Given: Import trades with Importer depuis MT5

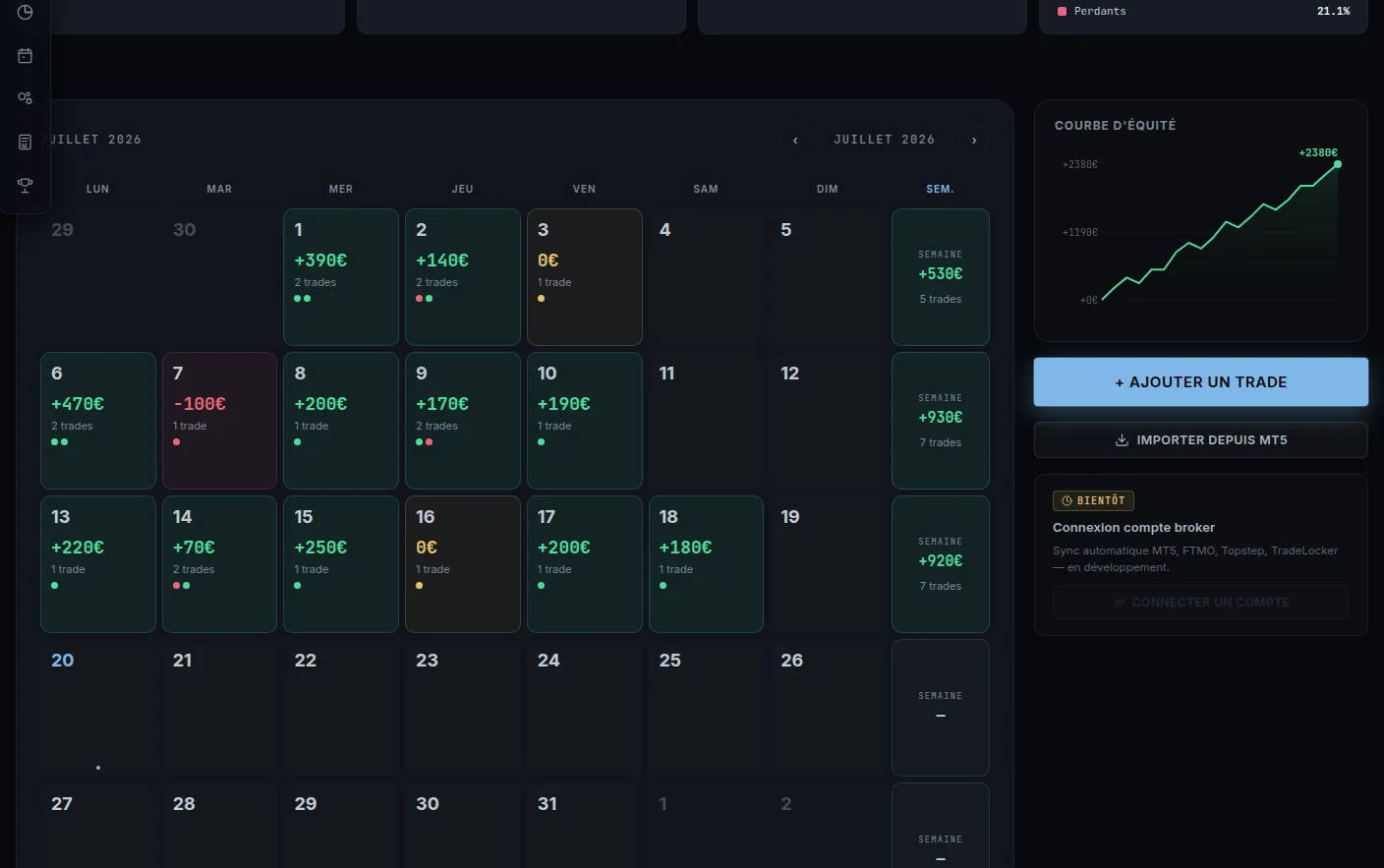Looking at the screenshot, I should 1201,440.
